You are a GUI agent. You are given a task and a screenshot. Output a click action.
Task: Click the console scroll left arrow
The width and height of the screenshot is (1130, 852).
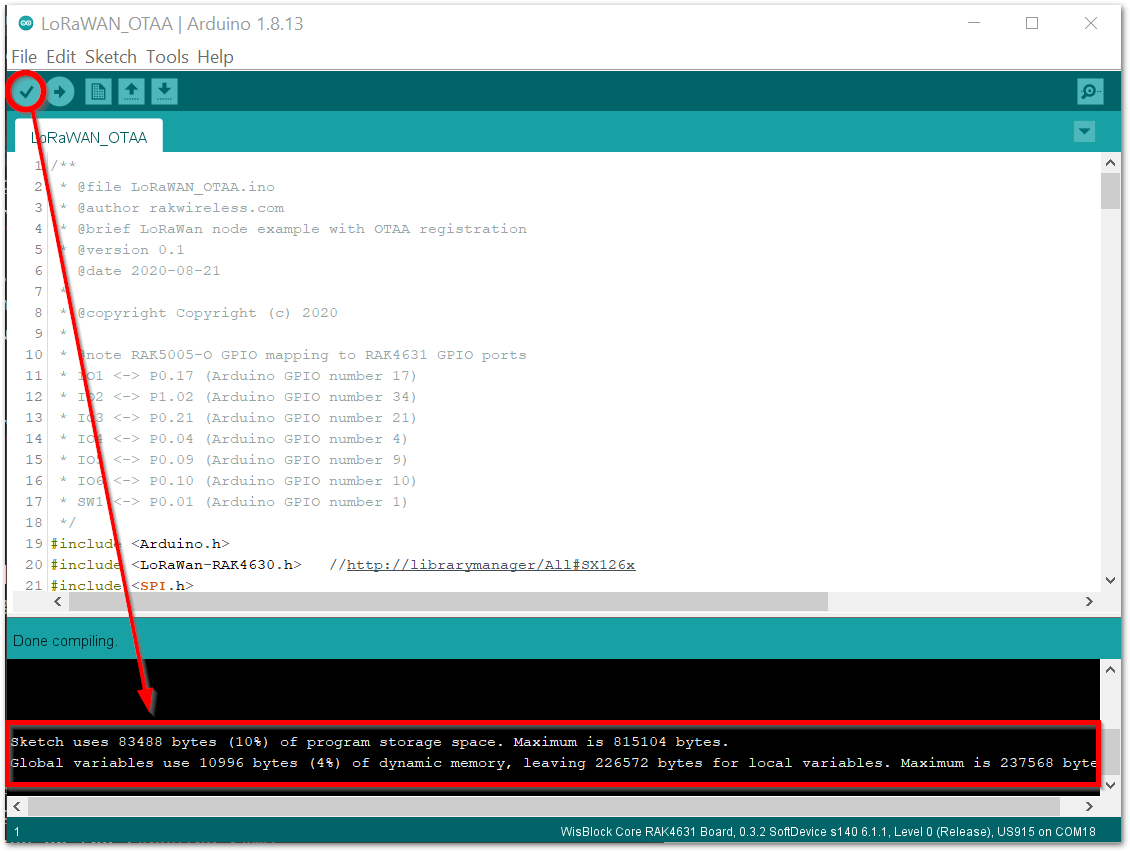[17, 806]
